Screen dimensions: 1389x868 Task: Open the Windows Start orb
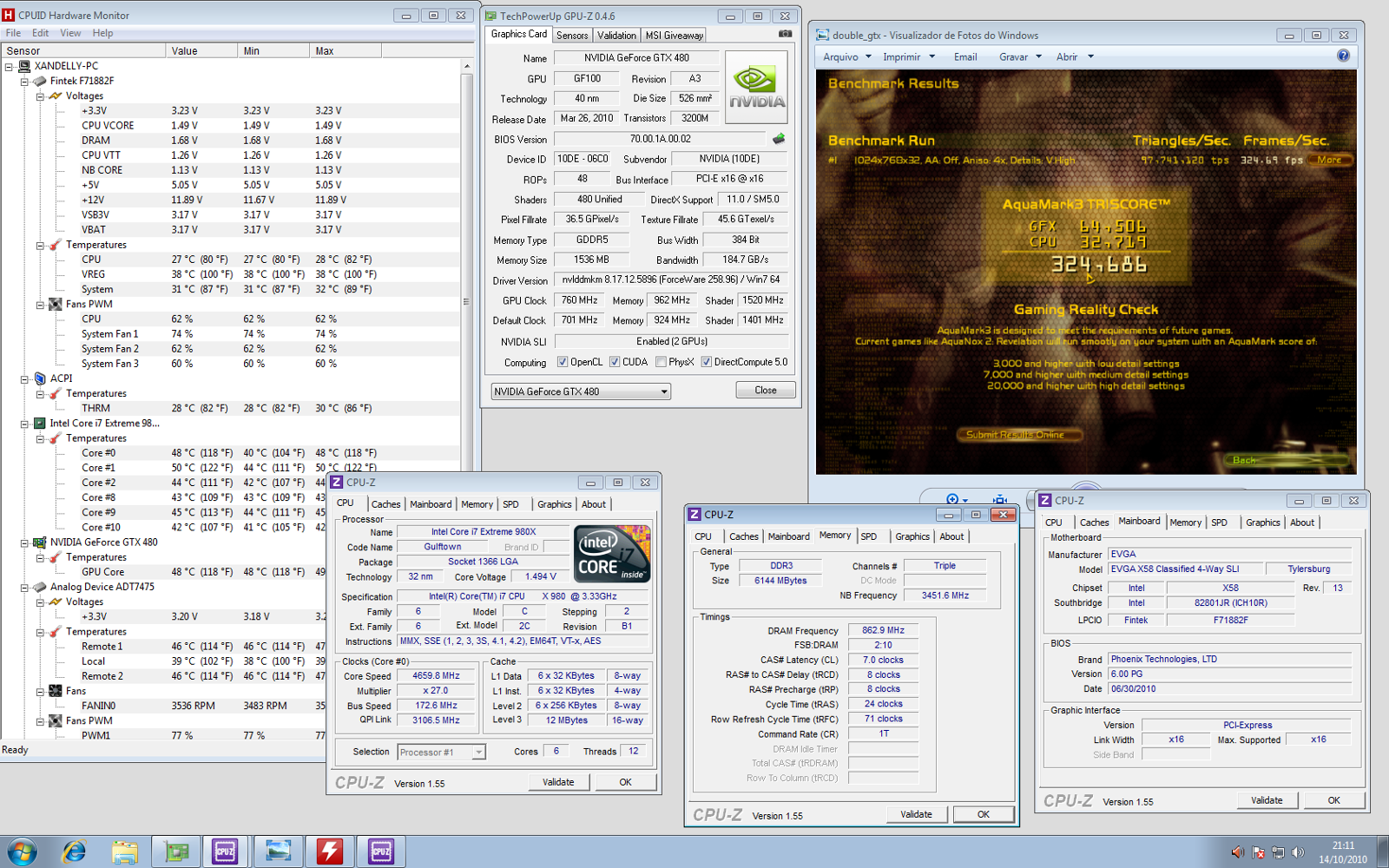coord(22,852)
